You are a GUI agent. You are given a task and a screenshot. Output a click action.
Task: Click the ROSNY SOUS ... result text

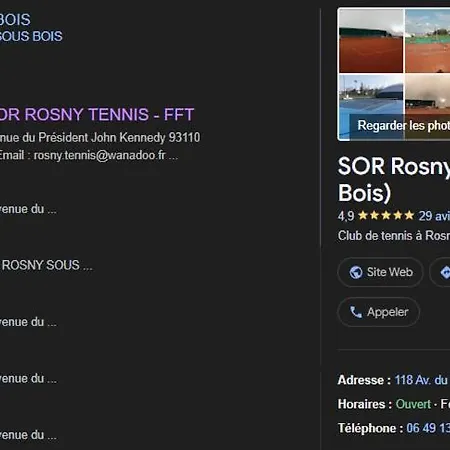click(x=47, y=265)
